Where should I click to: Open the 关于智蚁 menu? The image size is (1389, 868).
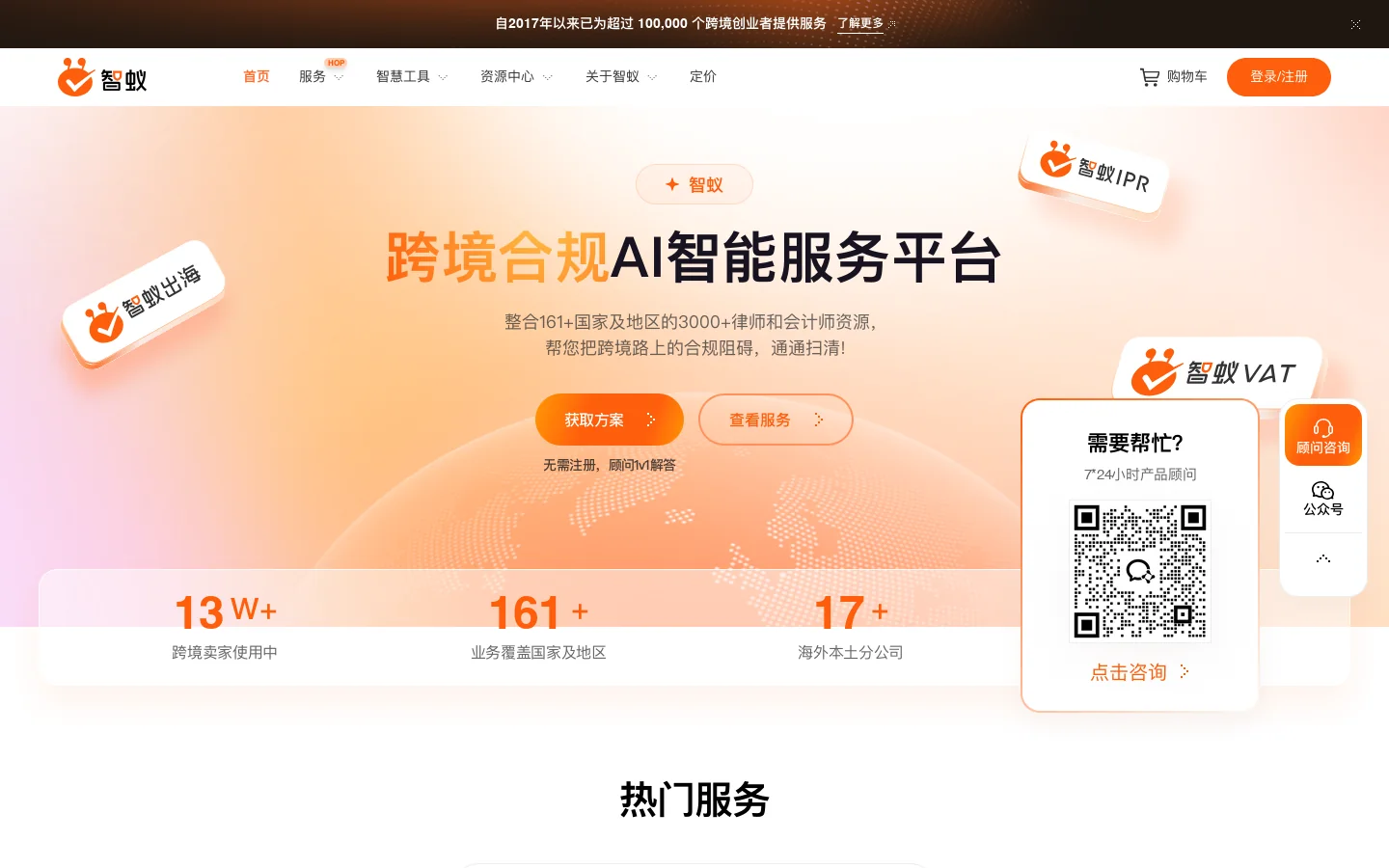coord(613,76)
